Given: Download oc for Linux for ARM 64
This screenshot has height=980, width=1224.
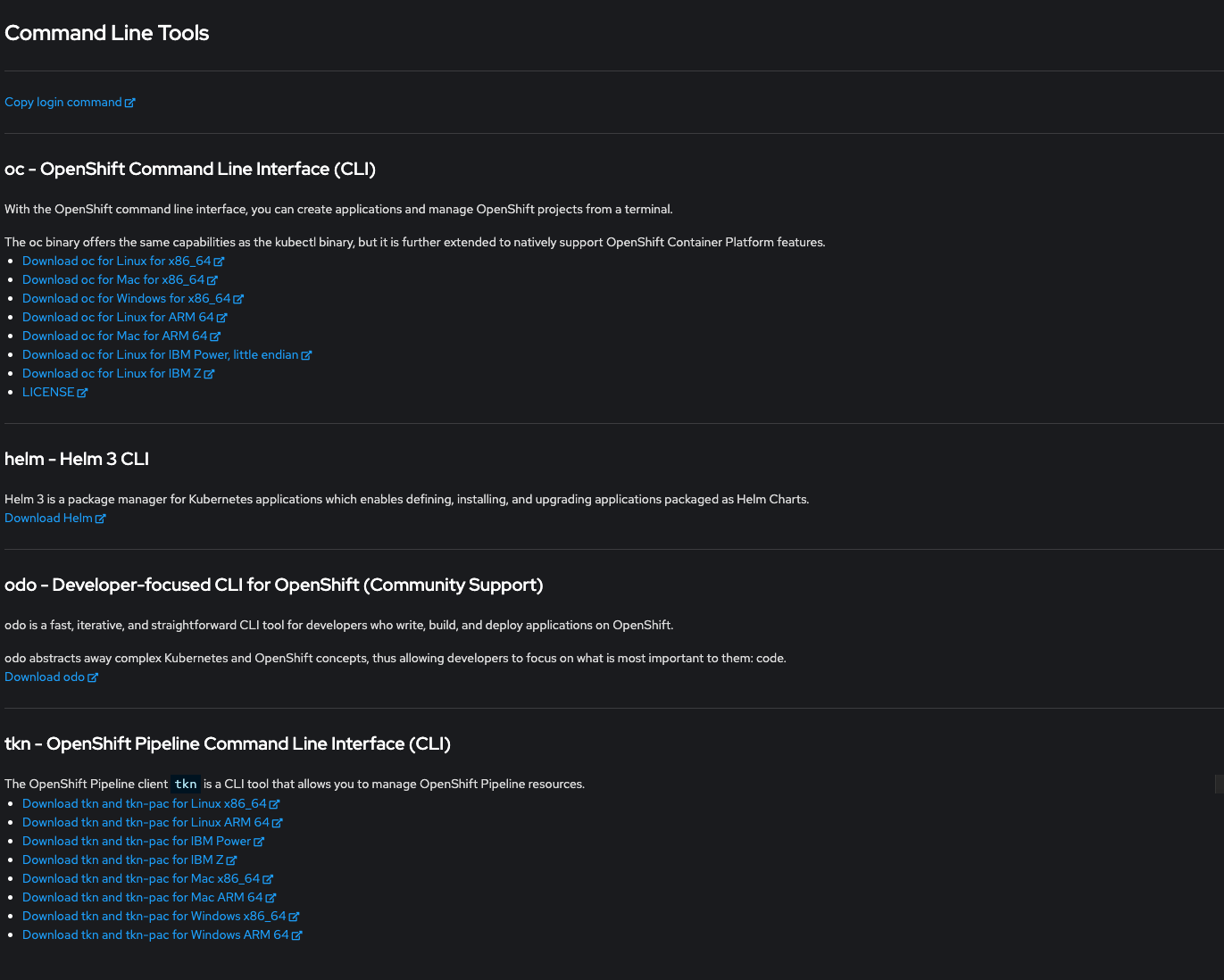Looking at the screenshot, I should (x=117, y=317).
